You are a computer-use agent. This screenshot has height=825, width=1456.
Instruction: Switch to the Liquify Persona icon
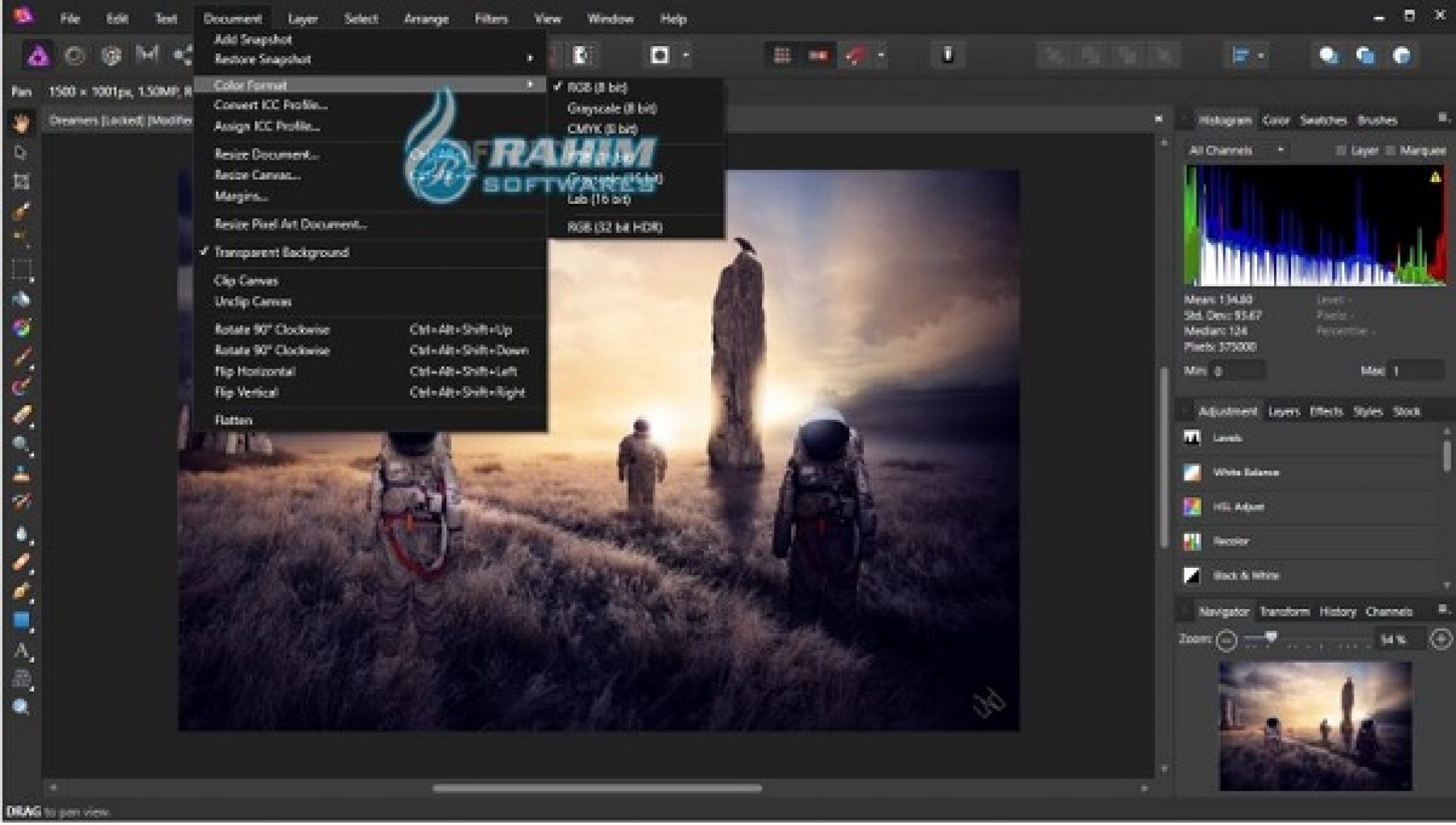(75, 55)
